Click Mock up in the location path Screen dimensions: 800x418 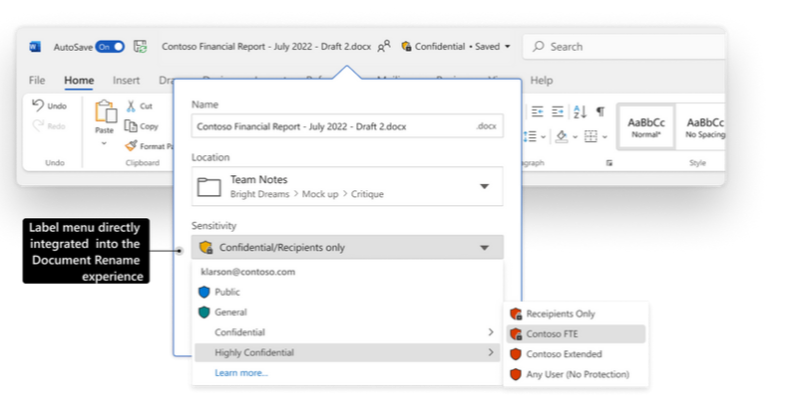pos(320,194)
